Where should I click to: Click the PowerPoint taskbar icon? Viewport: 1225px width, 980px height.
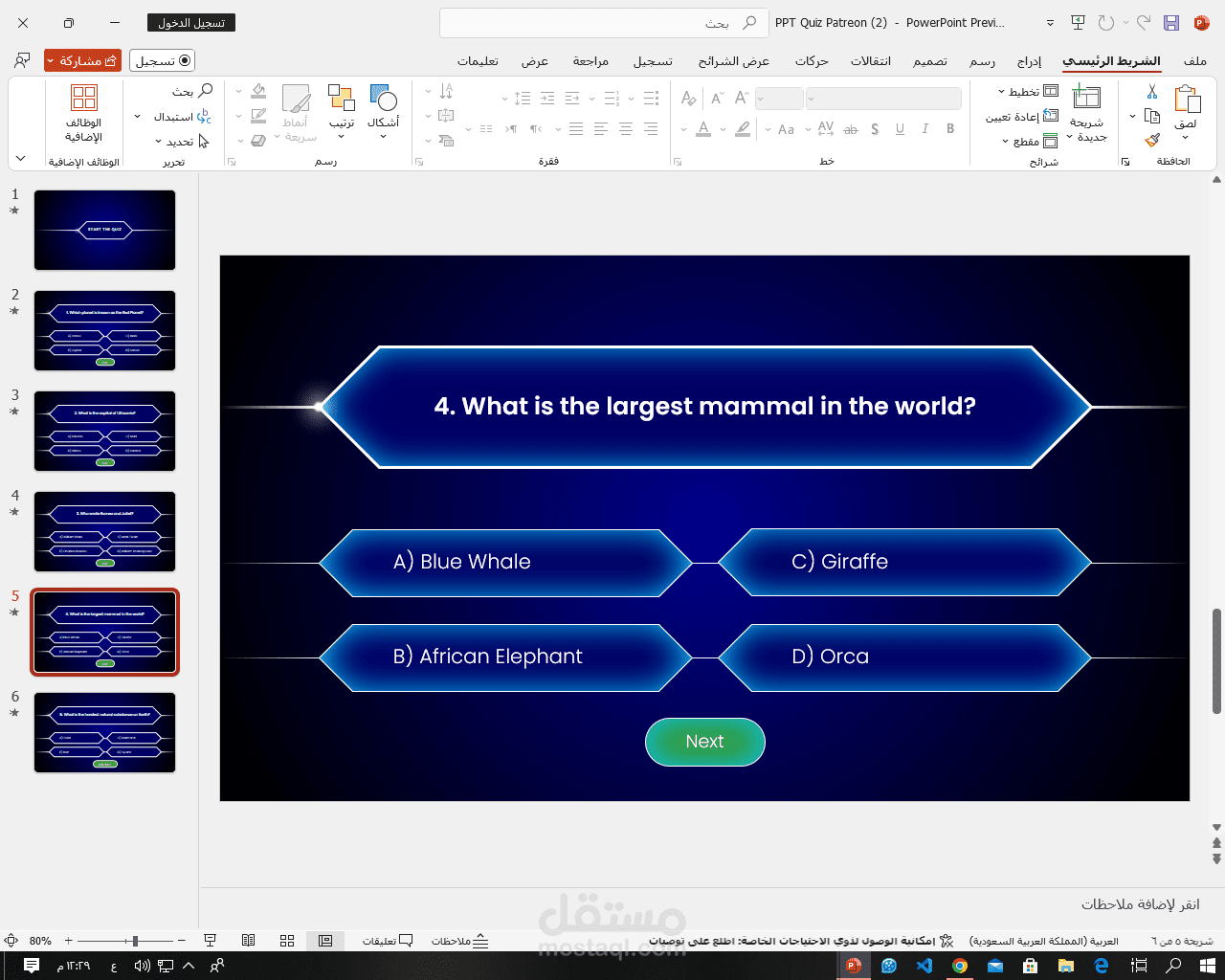(853, 966)
